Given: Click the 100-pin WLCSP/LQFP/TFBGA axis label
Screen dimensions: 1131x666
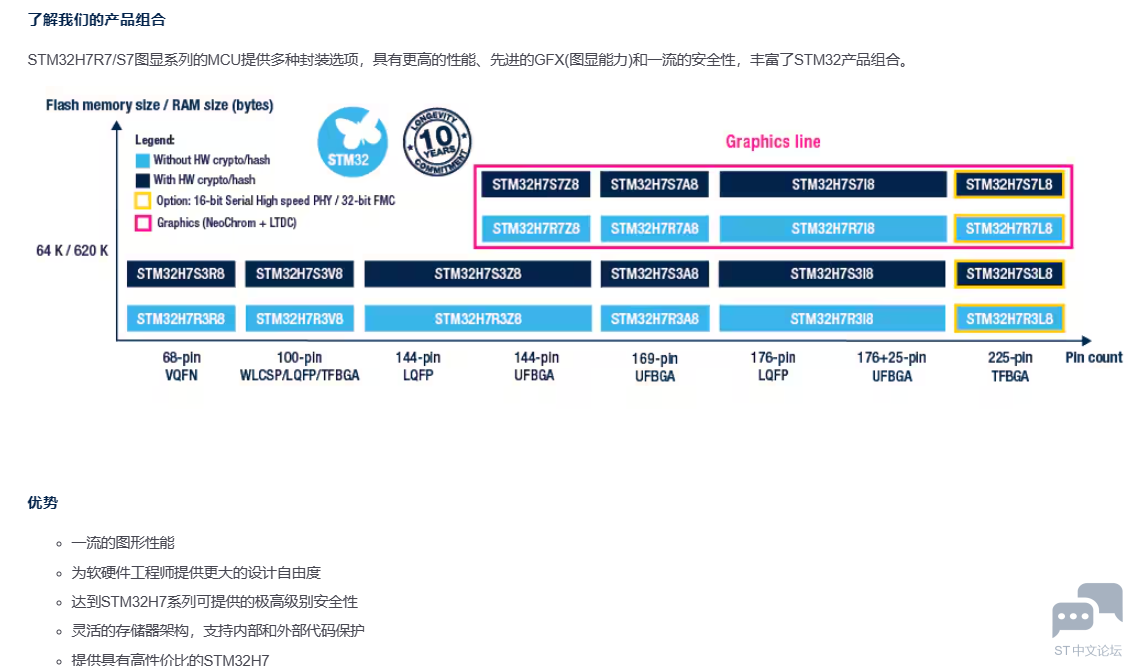Looking at the screenshot, I should [x=299, y=367].
